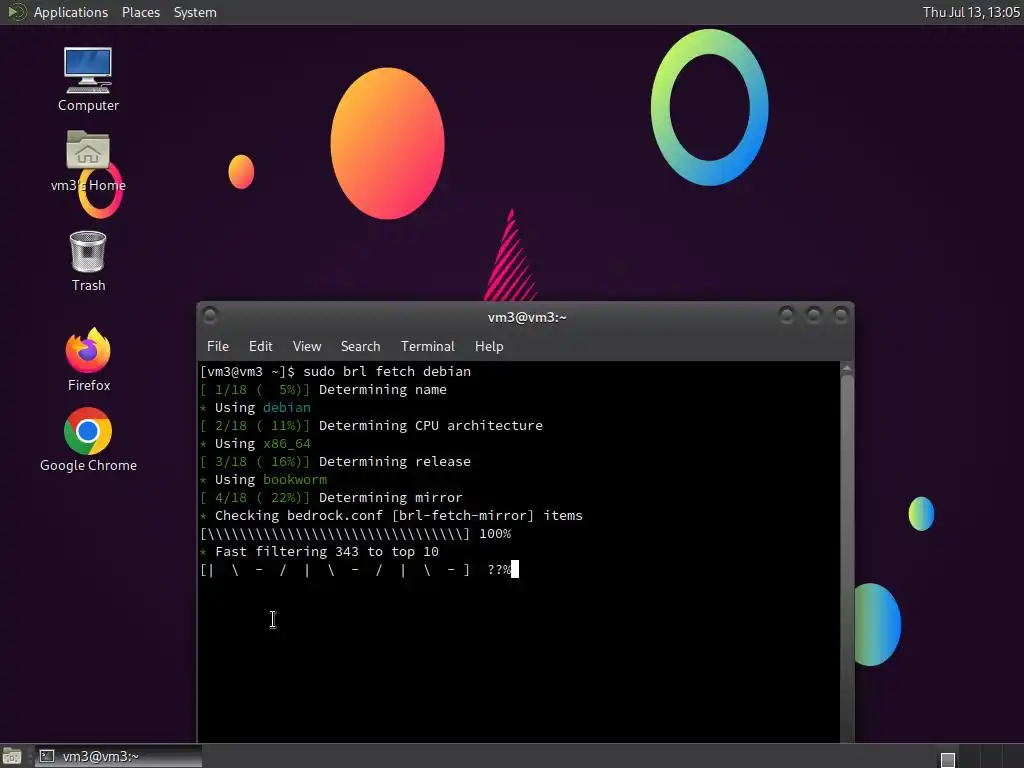Viewport: 1024px width, 768px height.
Task: Open the terminal Help menu
Action: pos(488,346)
